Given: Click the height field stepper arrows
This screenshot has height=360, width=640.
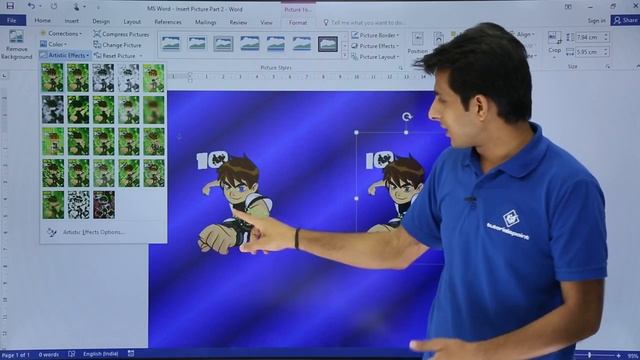Looking at the screenshot, I should 606,37.
